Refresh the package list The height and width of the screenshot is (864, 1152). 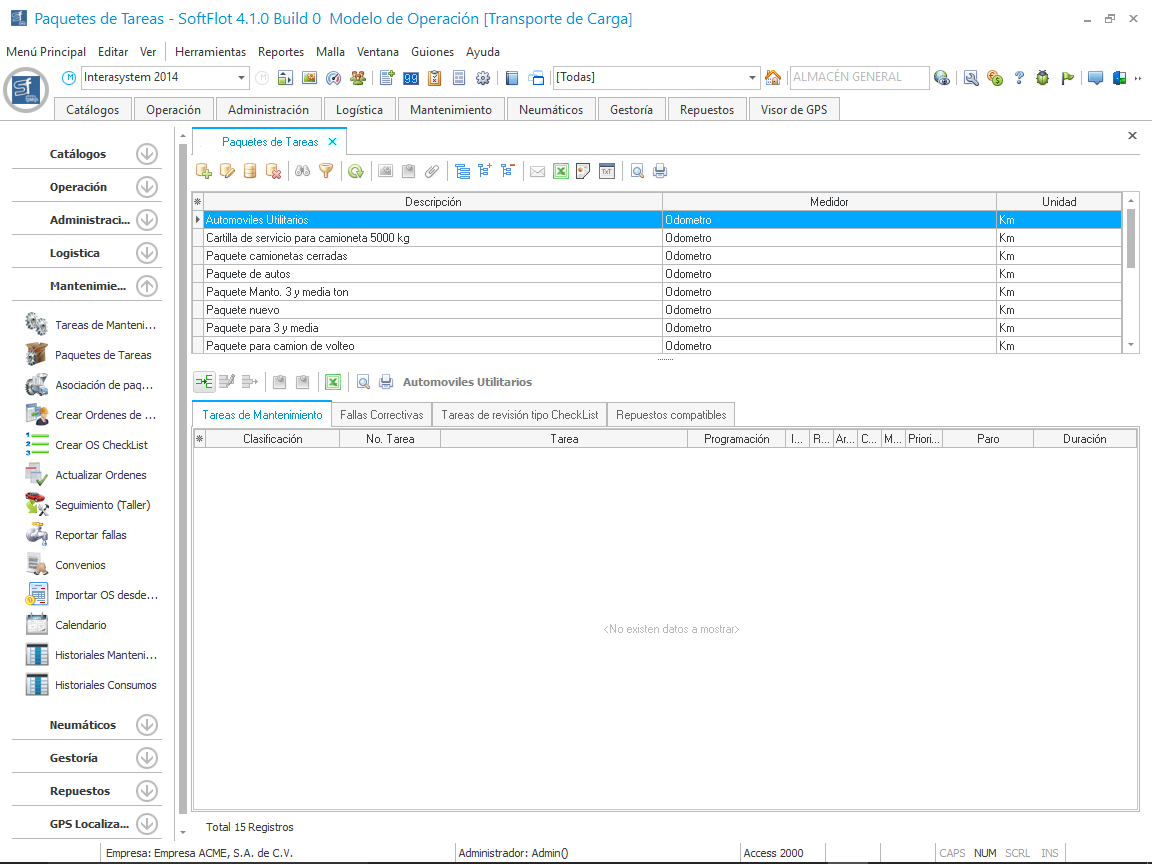click(356, 171)
